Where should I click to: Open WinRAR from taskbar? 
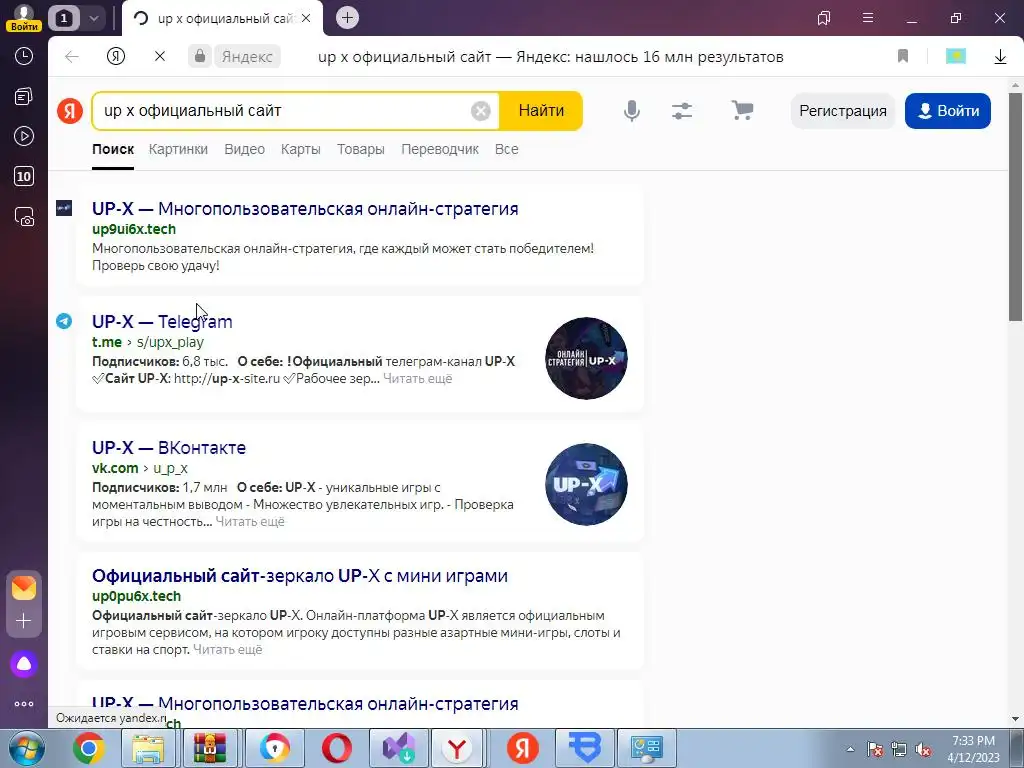coord(210,748)
